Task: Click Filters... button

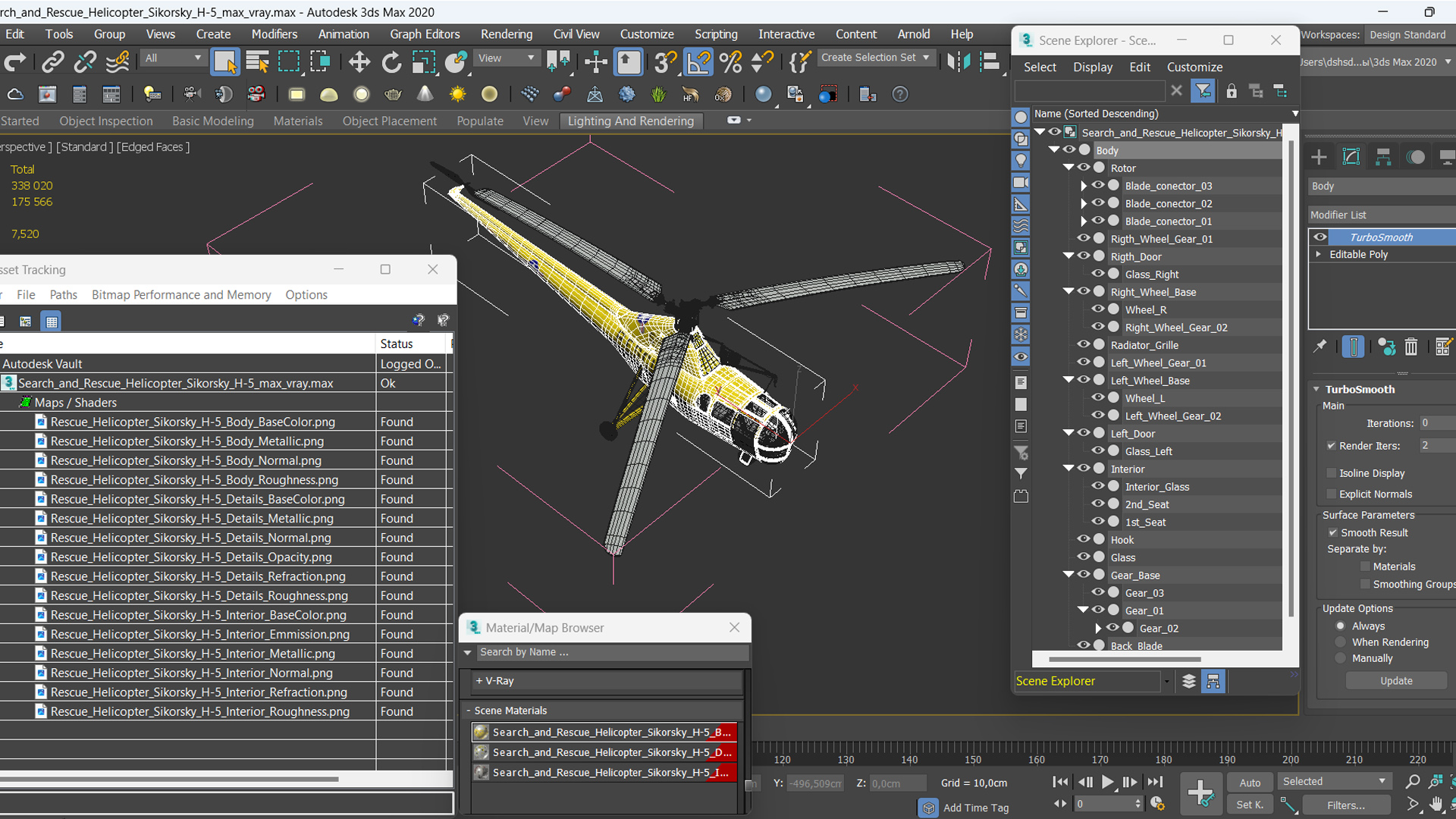Action: (x=1345, y=805)
